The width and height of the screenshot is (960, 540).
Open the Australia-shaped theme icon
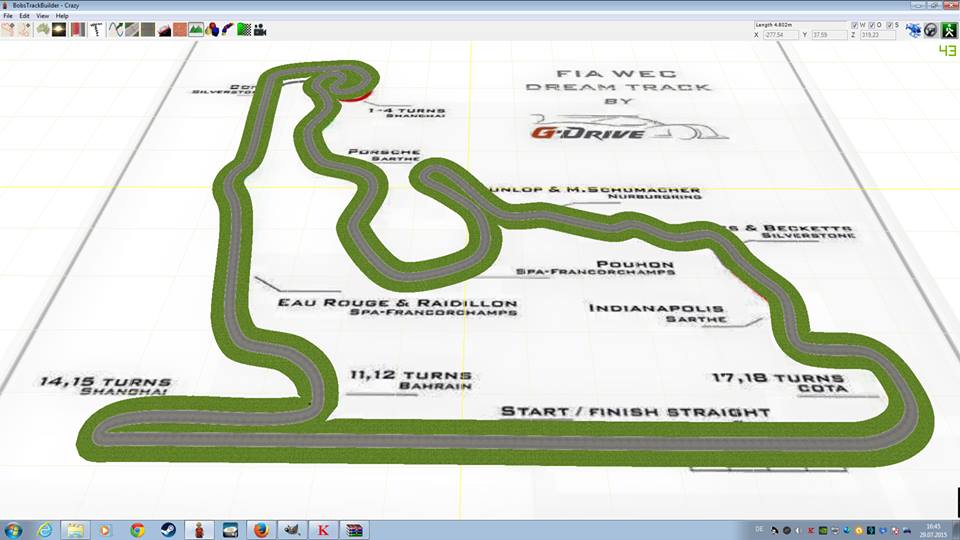click(43, 29)
